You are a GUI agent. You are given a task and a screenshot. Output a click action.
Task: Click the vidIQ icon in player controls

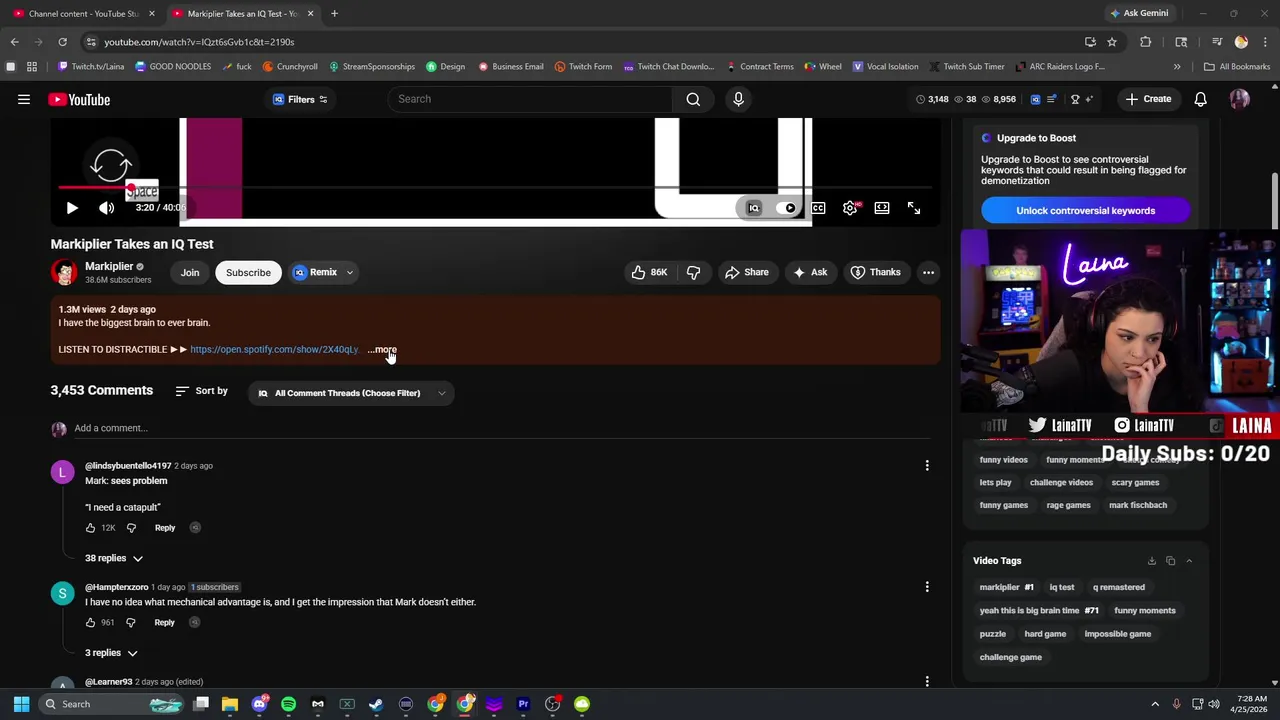pos(754,208)
